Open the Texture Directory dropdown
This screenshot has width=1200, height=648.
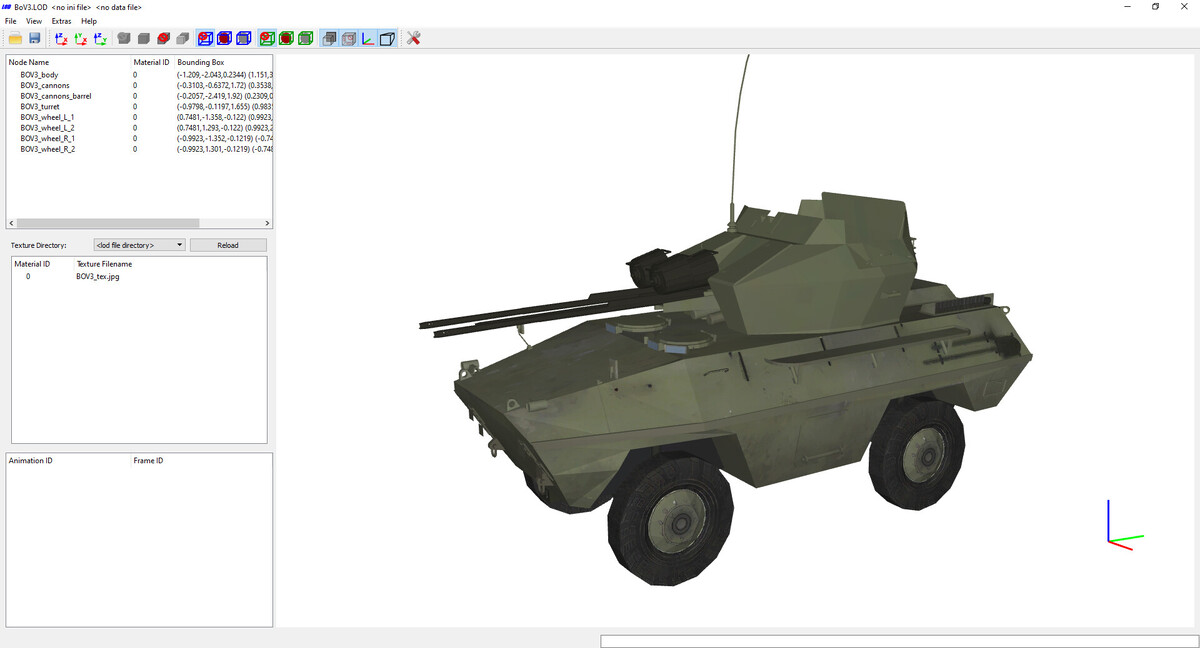click(x=139, y=245)
